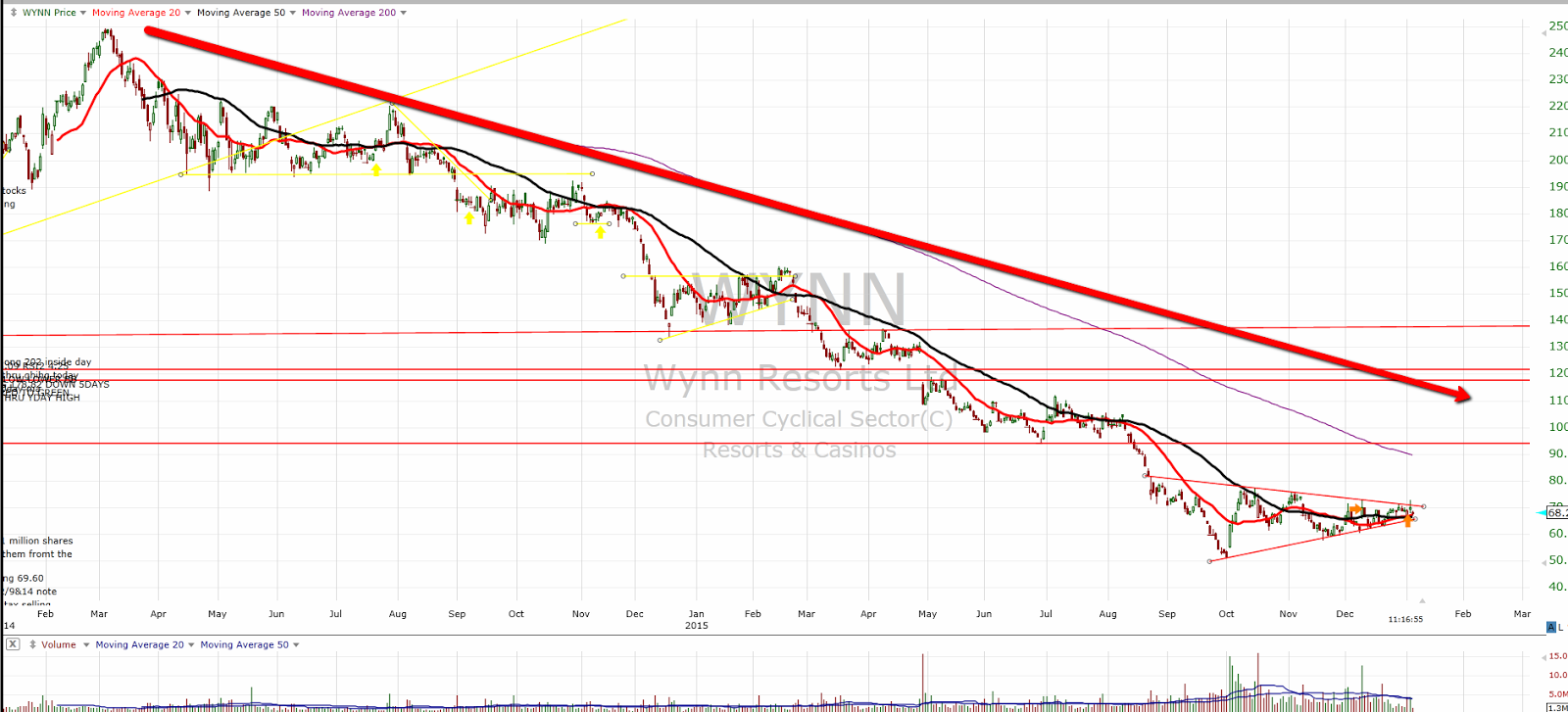Select the yellow trendline peak handle near August 2014
1568x712 pixels.
[x=392, y=103]
